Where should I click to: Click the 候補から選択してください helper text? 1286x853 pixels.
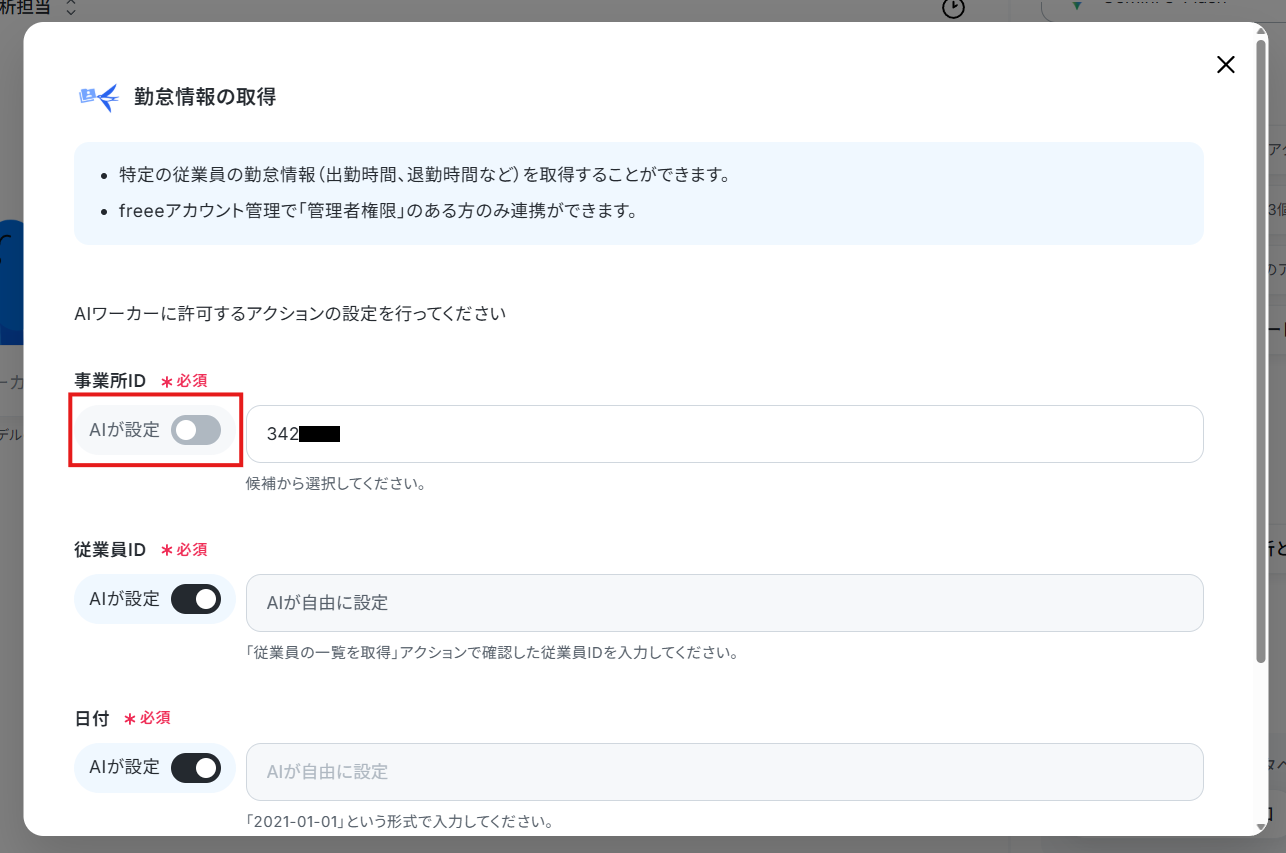click(x=336, y=484)
